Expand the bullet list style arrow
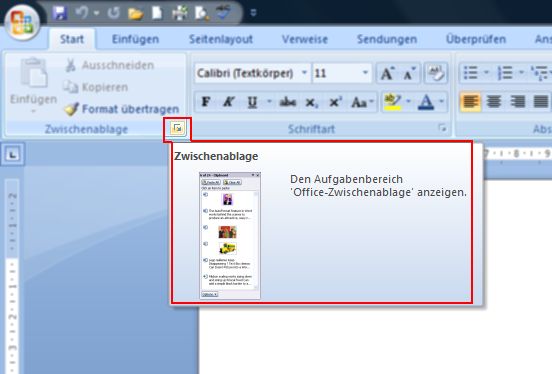 [487, 74]
